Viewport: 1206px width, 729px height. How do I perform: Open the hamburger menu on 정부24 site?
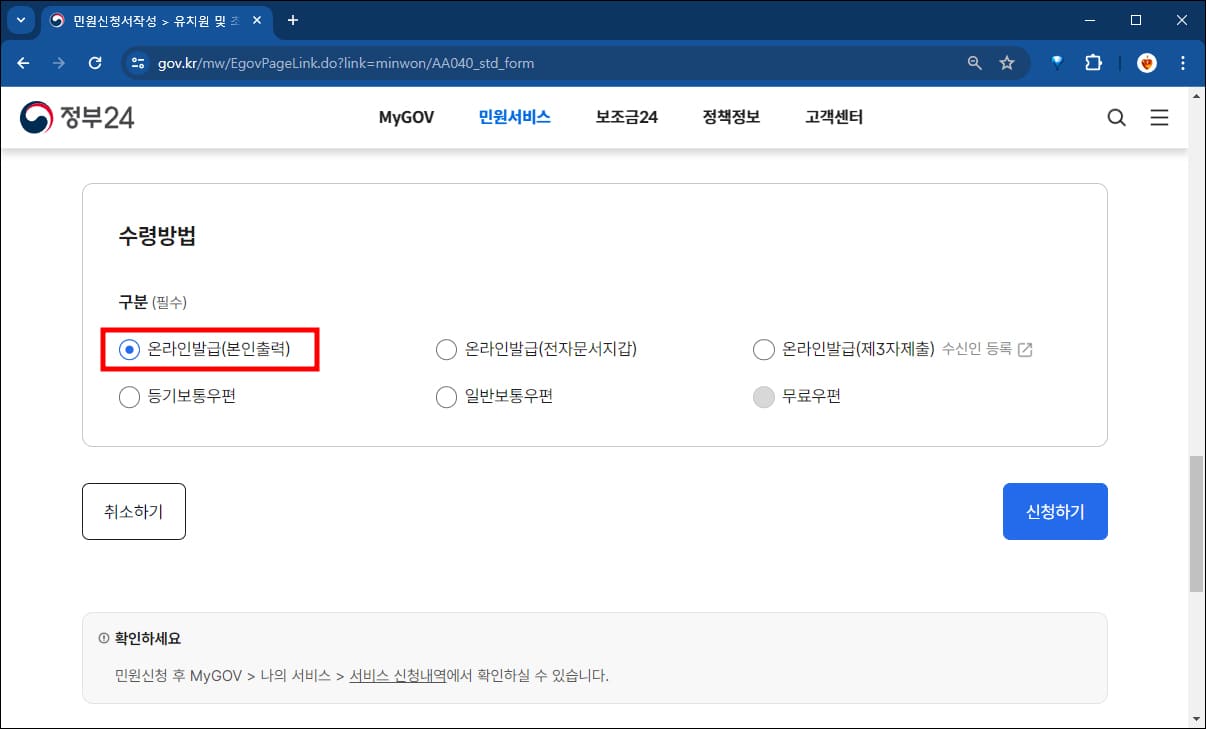(x=1159, y=117)
